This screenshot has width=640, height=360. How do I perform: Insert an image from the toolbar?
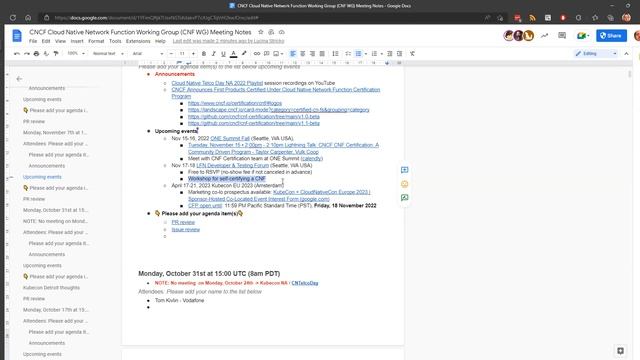point(276,53)
